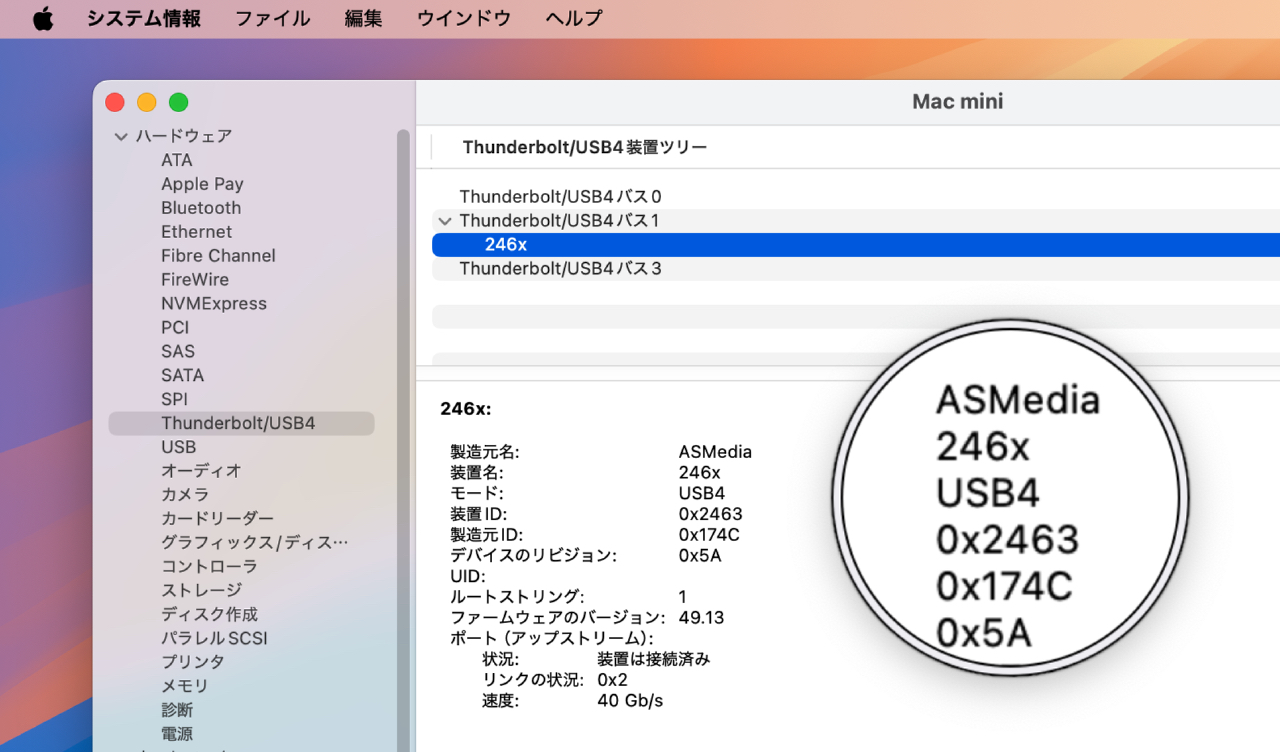Select PCI in the sidebar
This screenshot has height=752, width=1280.
point(175,328)
